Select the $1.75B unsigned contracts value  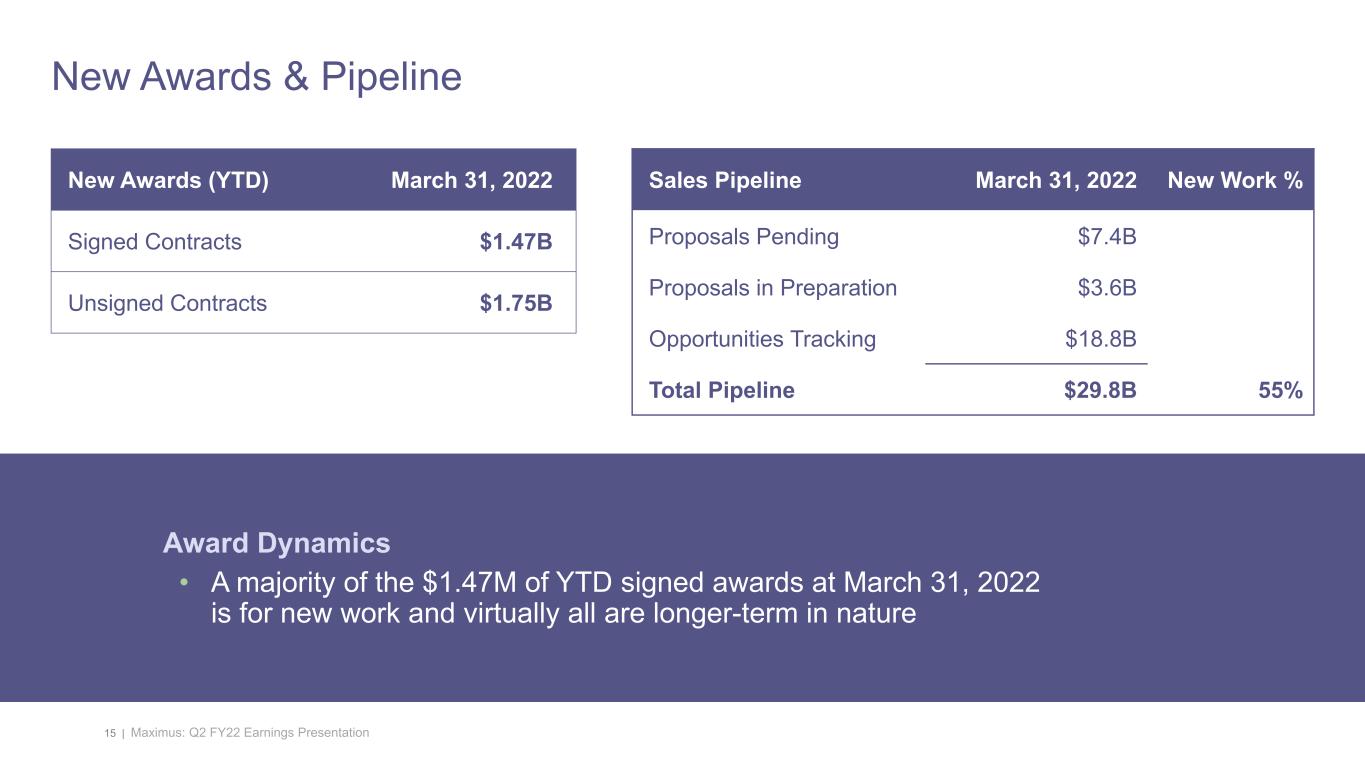515,303
